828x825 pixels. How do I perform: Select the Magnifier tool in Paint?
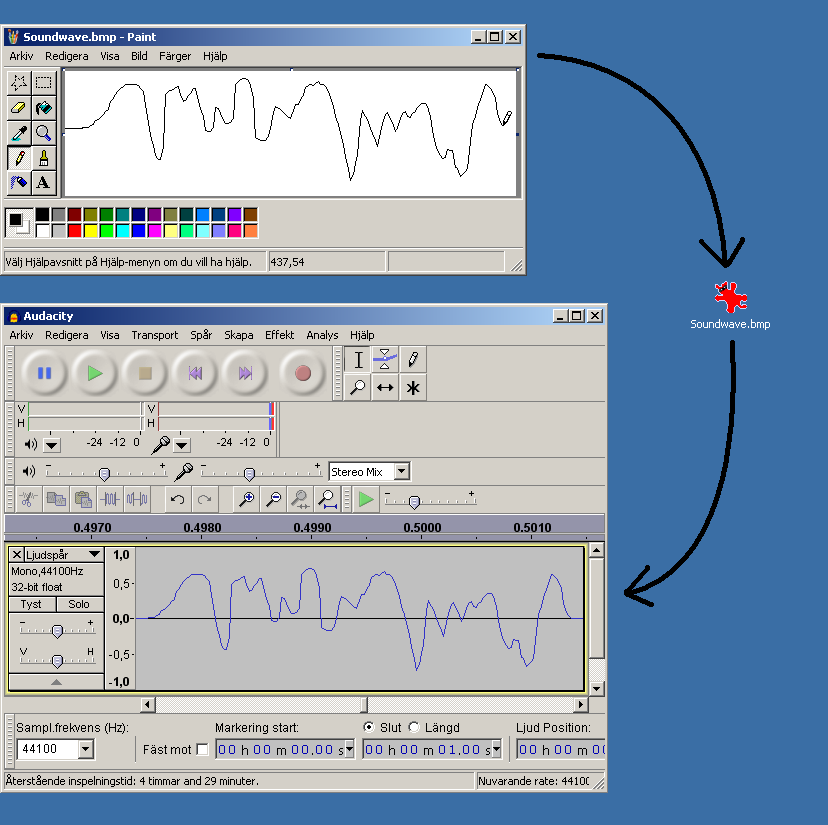(x=44, y=133)
